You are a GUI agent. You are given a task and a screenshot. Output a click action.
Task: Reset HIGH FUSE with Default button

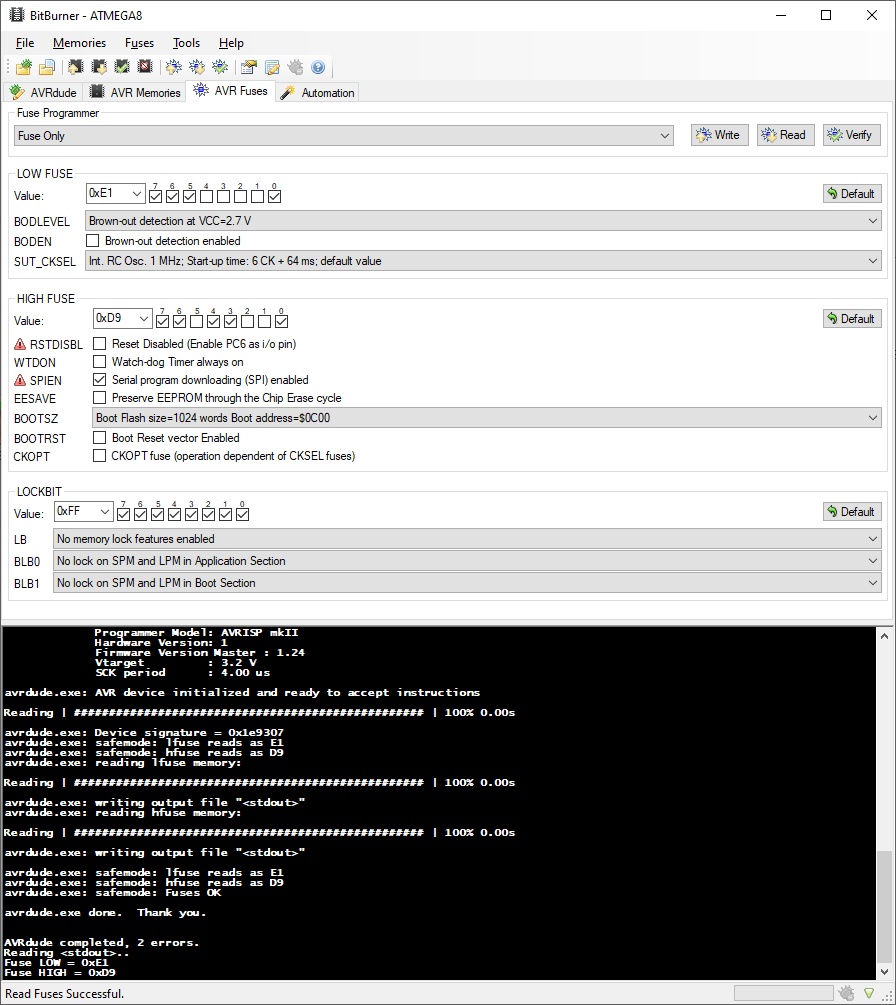point(852,319)
